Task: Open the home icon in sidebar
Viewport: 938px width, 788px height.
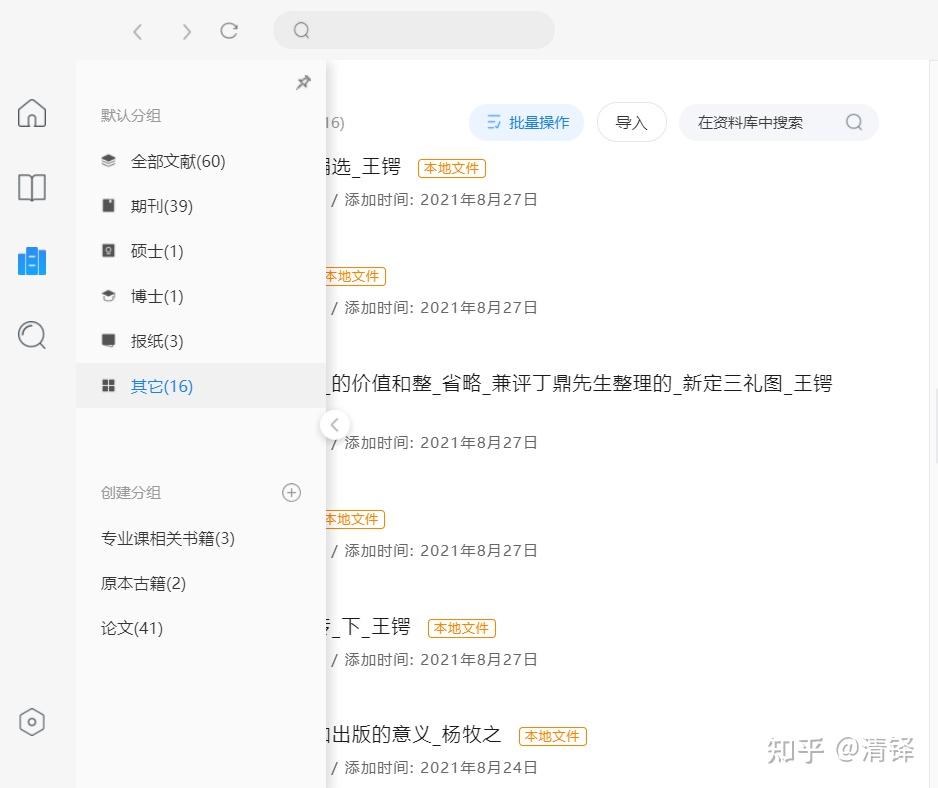Action: point(32,113)
